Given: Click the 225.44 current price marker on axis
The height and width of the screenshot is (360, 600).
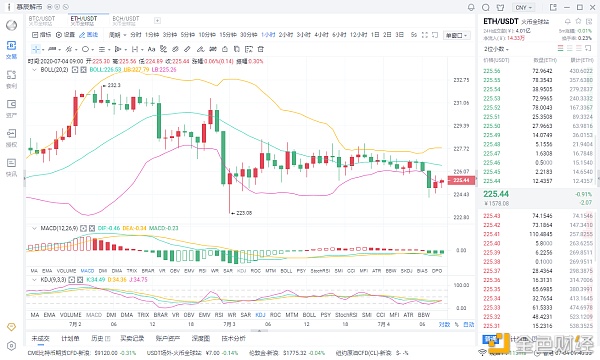Looking at the screenshot, I should (x=461, y=180).
